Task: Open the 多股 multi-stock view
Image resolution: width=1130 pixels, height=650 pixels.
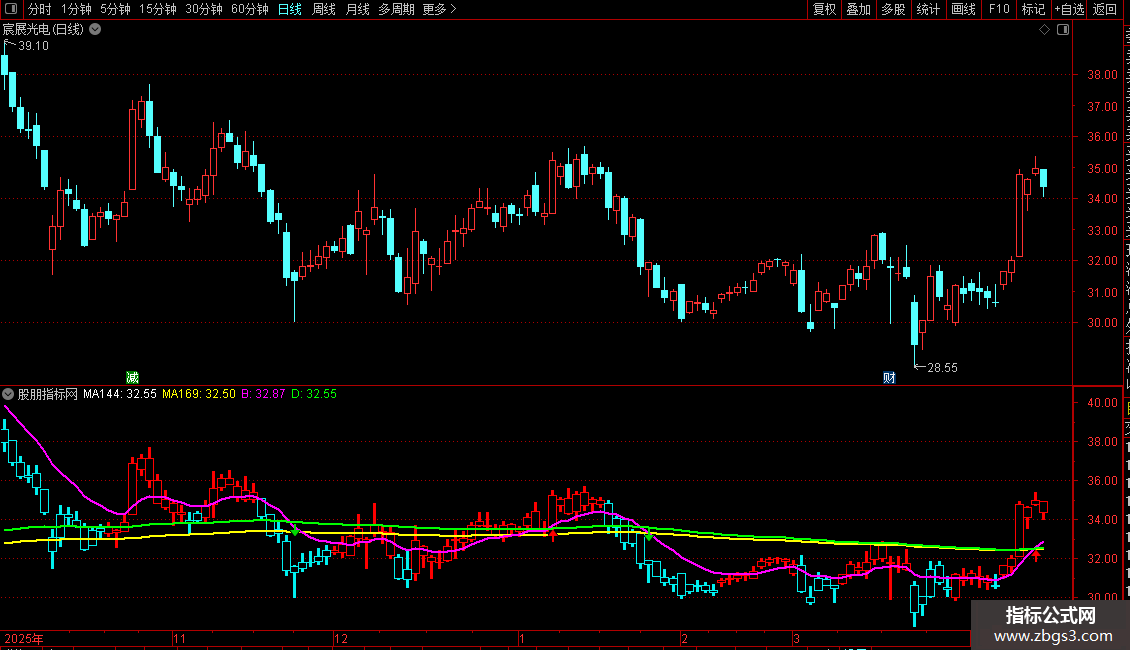Action: pyautogui.click(x=894, y=9)
